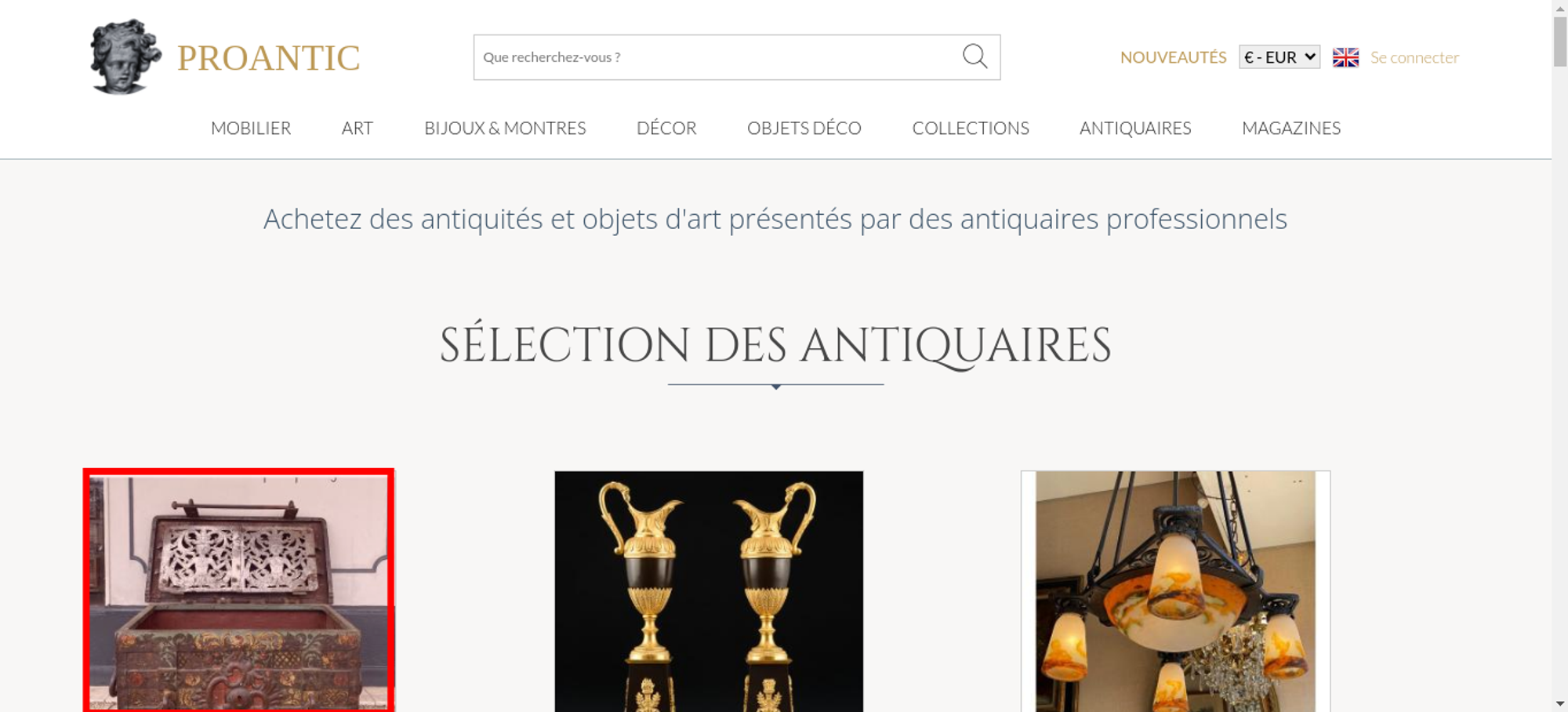Click the Proantic cherub head logo
This screenshot has height=712, width=1568.
pos(125,57)
